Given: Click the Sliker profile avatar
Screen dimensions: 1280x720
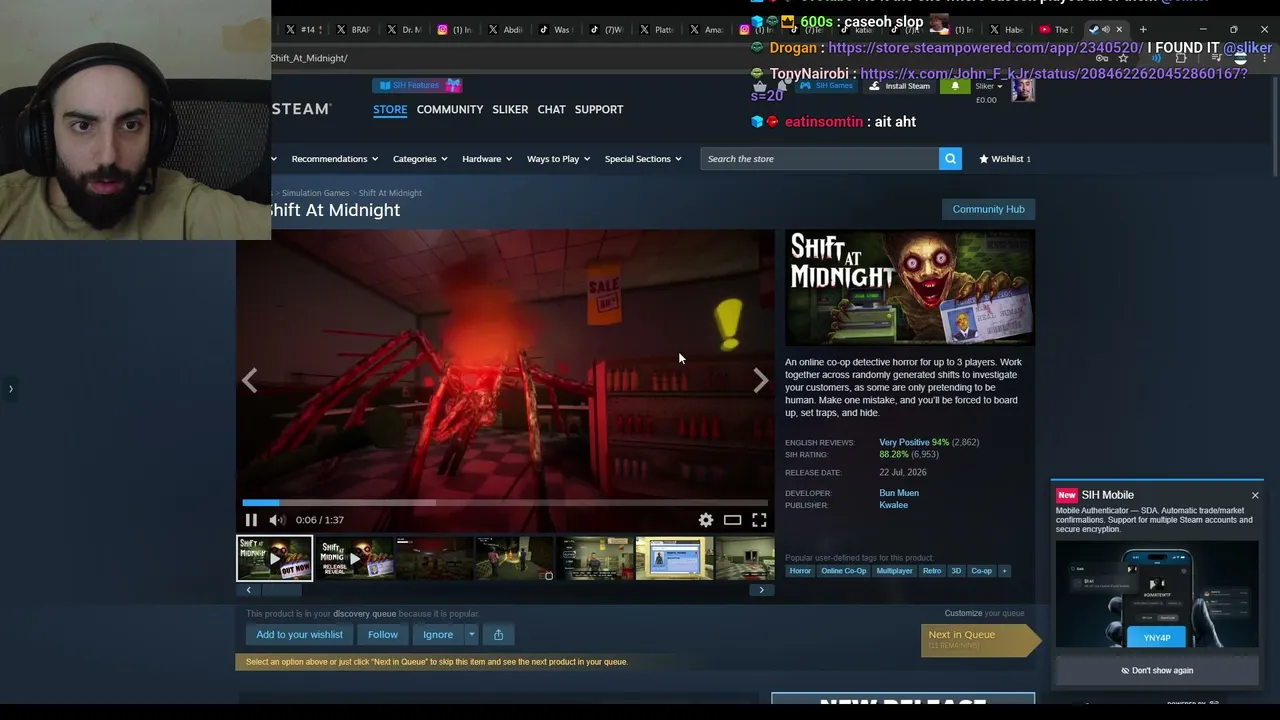Looking at the screenshot, I should [x=1022, y=90].
